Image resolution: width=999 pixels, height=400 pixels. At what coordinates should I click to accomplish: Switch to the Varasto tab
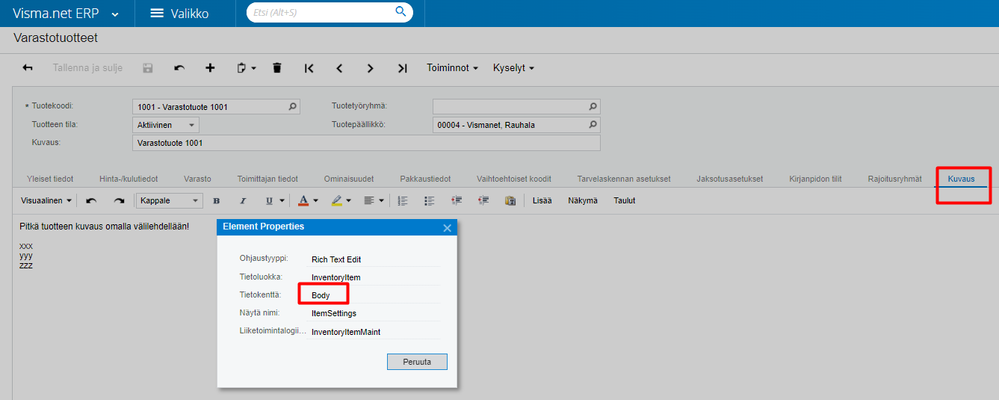[198, 179]
